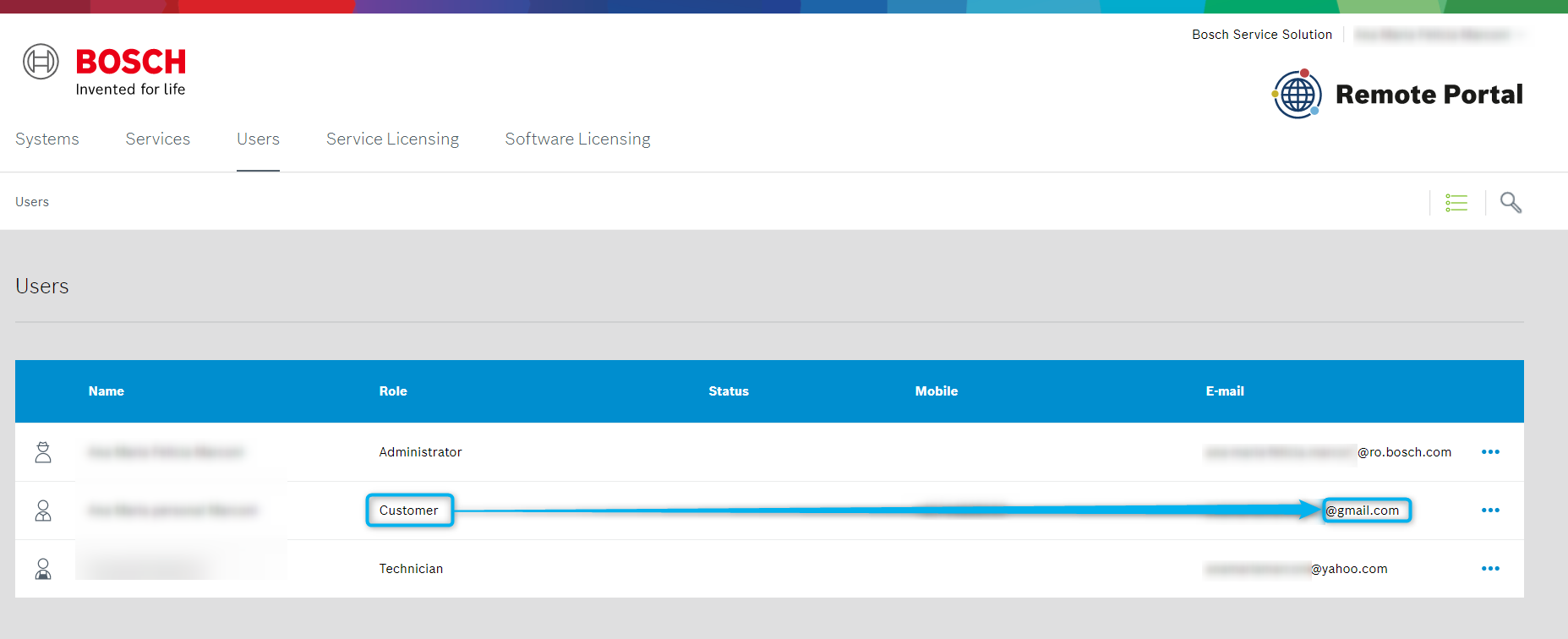The width and height of the screenshot is (1568, 639).
Task: Click the Bosch logo icon
Action: [x=41, y=62]
